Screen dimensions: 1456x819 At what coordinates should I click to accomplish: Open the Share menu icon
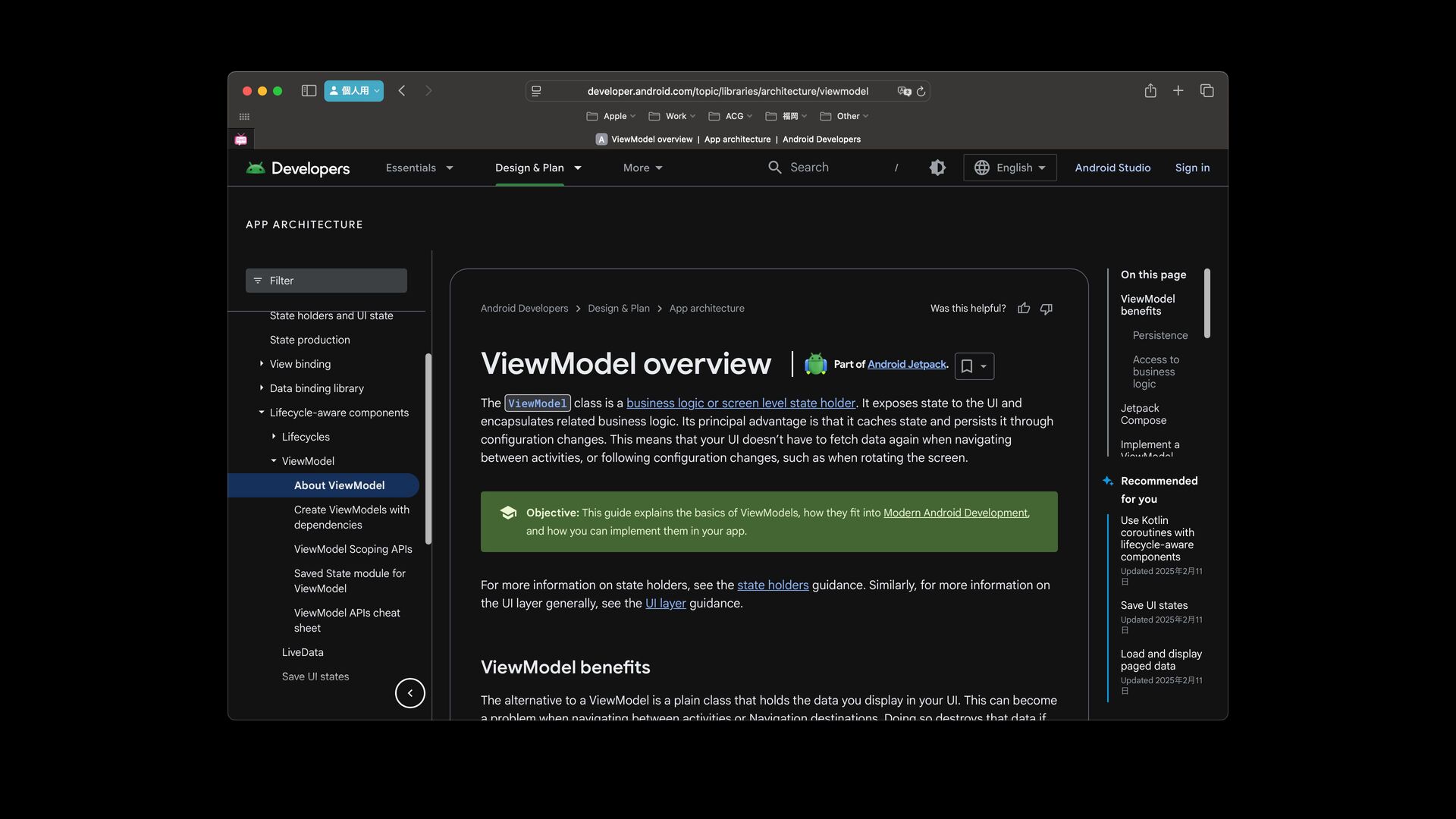coord(1150,90)
